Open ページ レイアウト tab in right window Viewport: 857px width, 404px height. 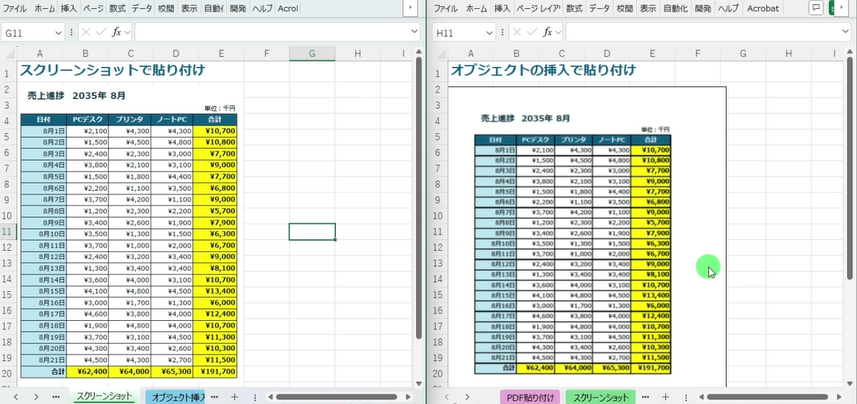(538, 8)
